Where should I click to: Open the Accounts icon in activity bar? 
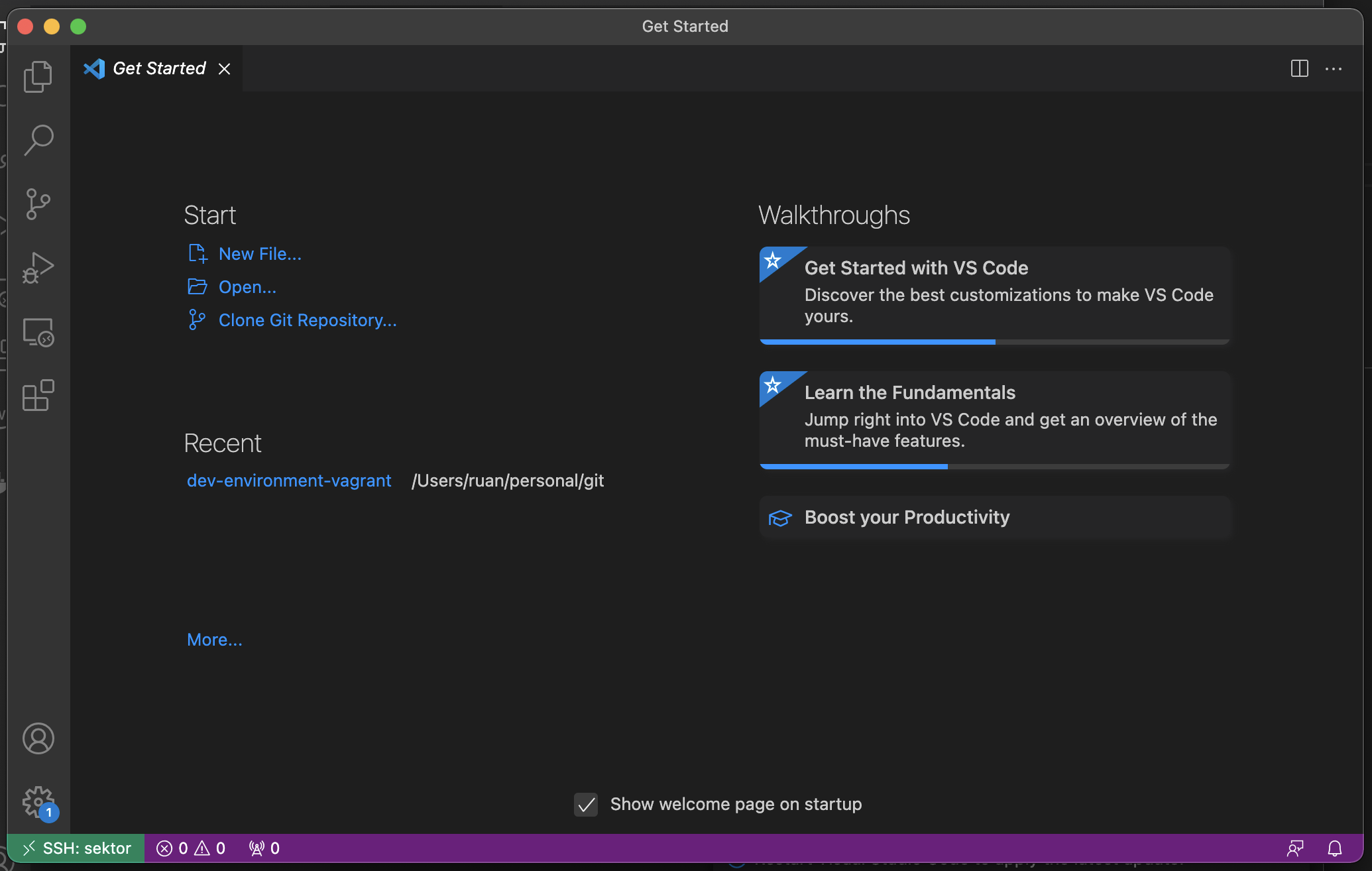(x=38, y=738)
